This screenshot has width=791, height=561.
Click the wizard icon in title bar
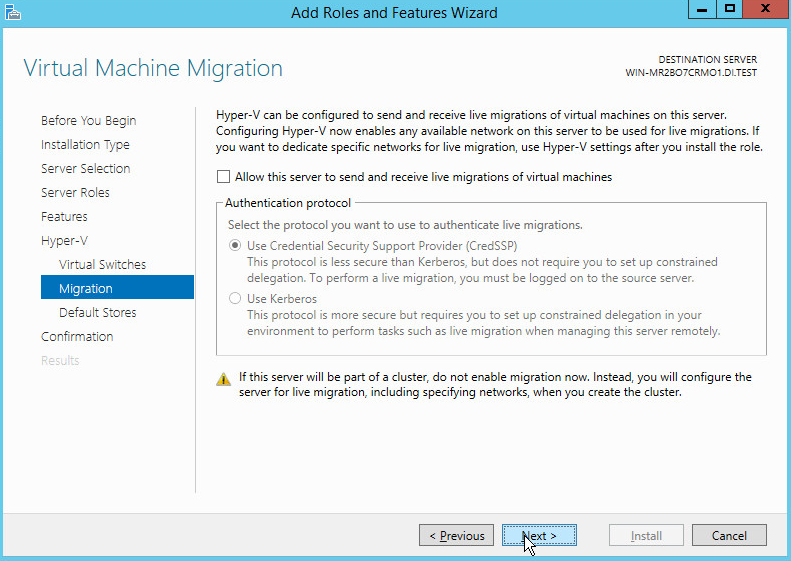(11, 12)
